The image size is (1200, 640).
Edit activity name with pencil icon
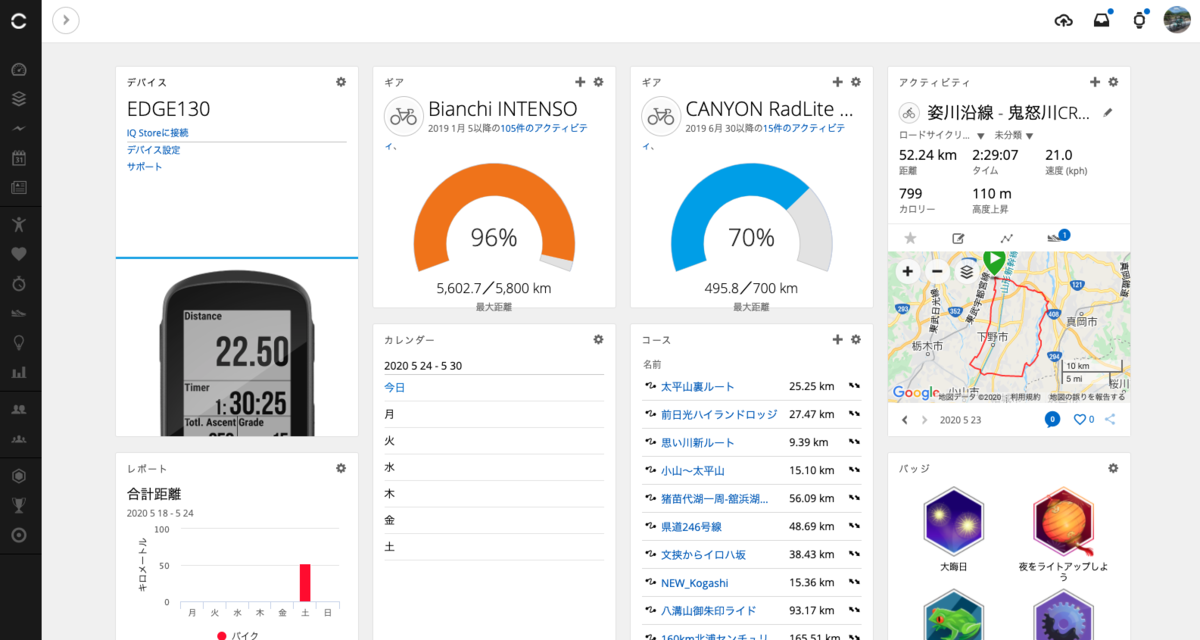pyautogui.click(x=1107, y=112)
